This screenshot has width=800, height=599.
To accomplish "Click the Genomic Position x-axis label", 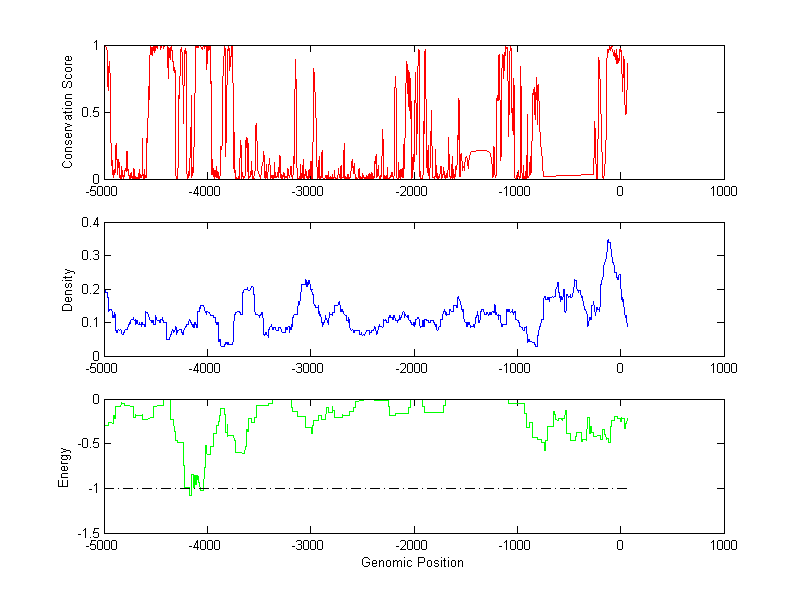I will coord(412,563).
